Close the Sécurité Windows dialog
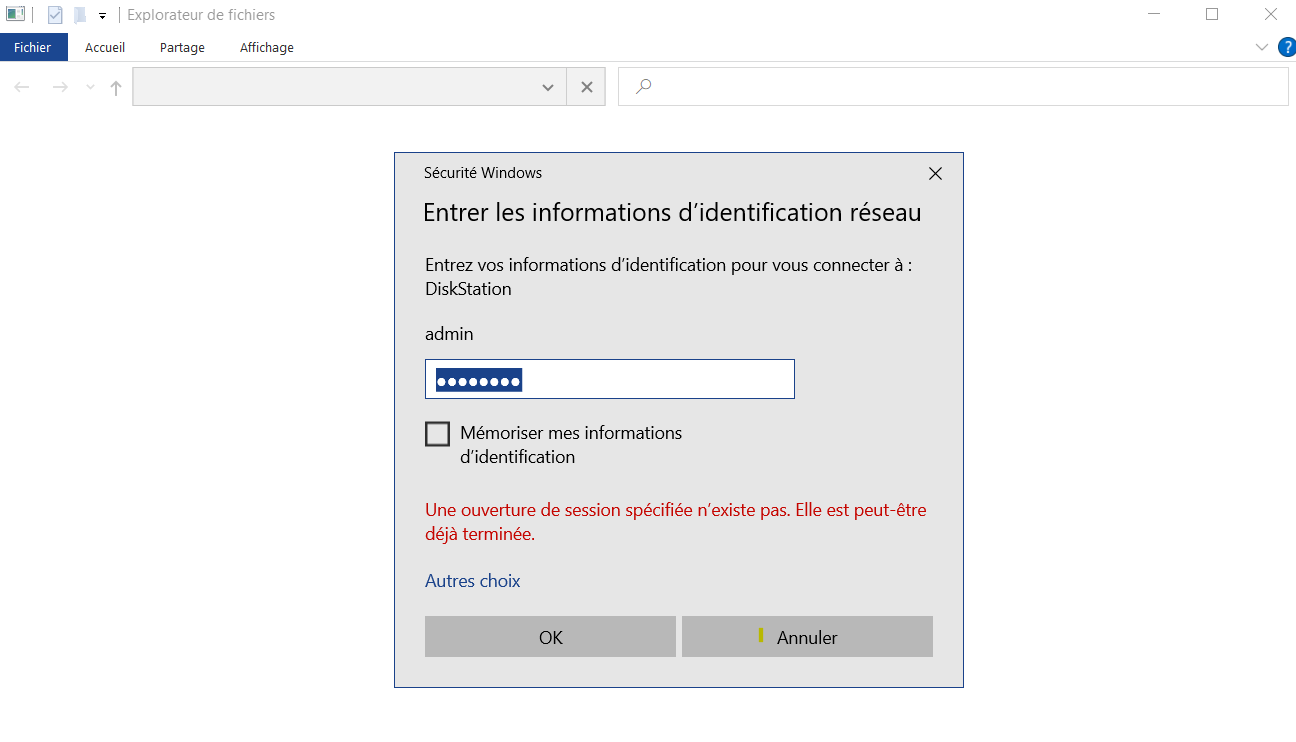 (935, 173)
